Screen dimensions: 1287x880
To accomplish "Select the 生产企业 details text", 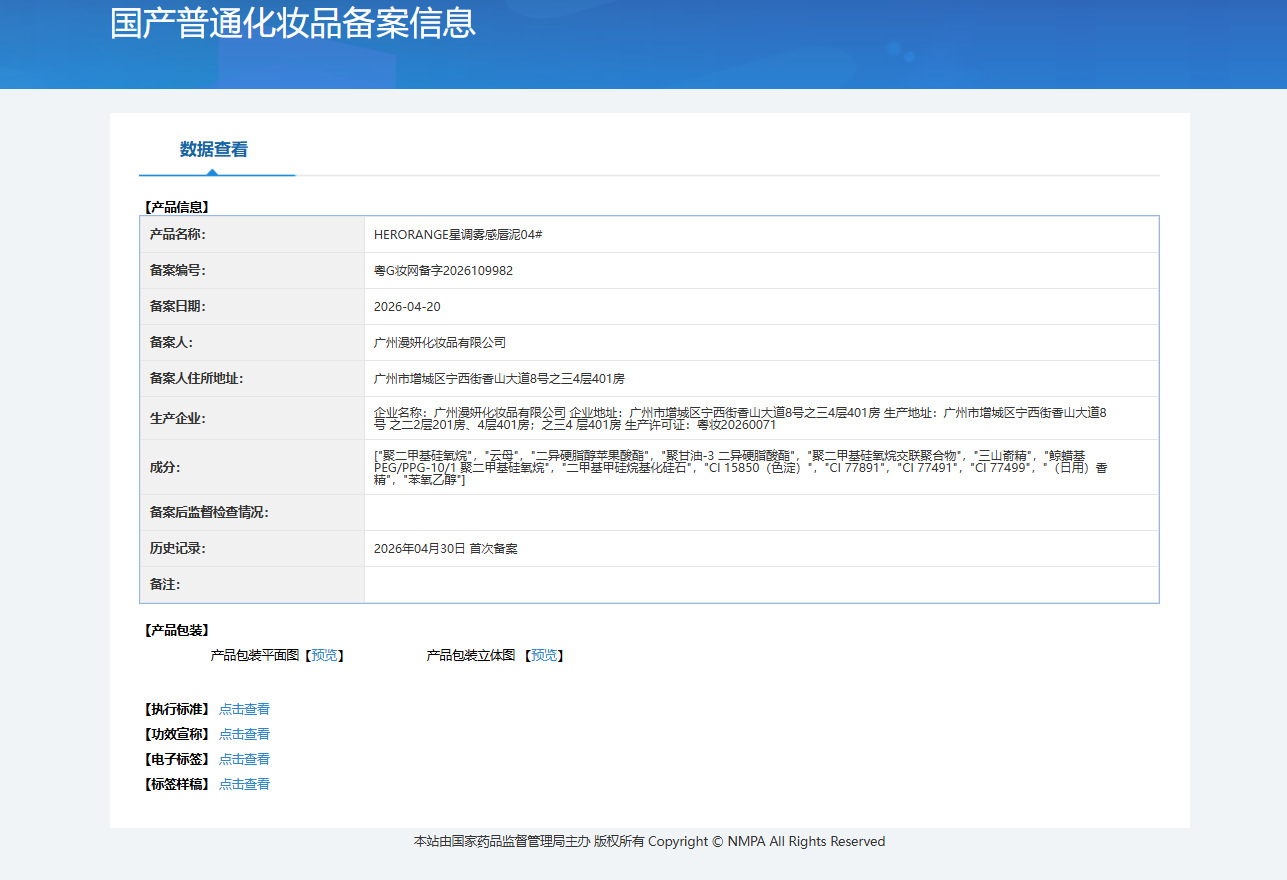I will click(x=740, y=418).
